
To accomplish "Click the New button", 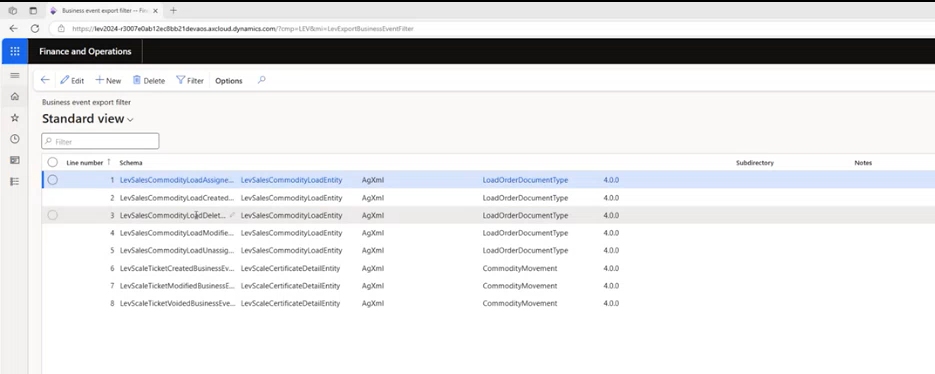I will pyautogui.click(x=108, y=81).
